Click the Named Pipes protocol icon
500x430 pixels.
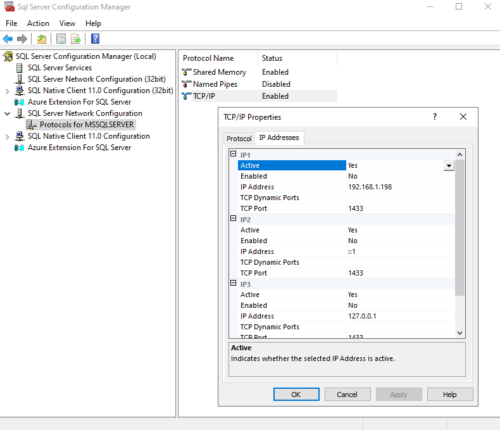point(186,84)
